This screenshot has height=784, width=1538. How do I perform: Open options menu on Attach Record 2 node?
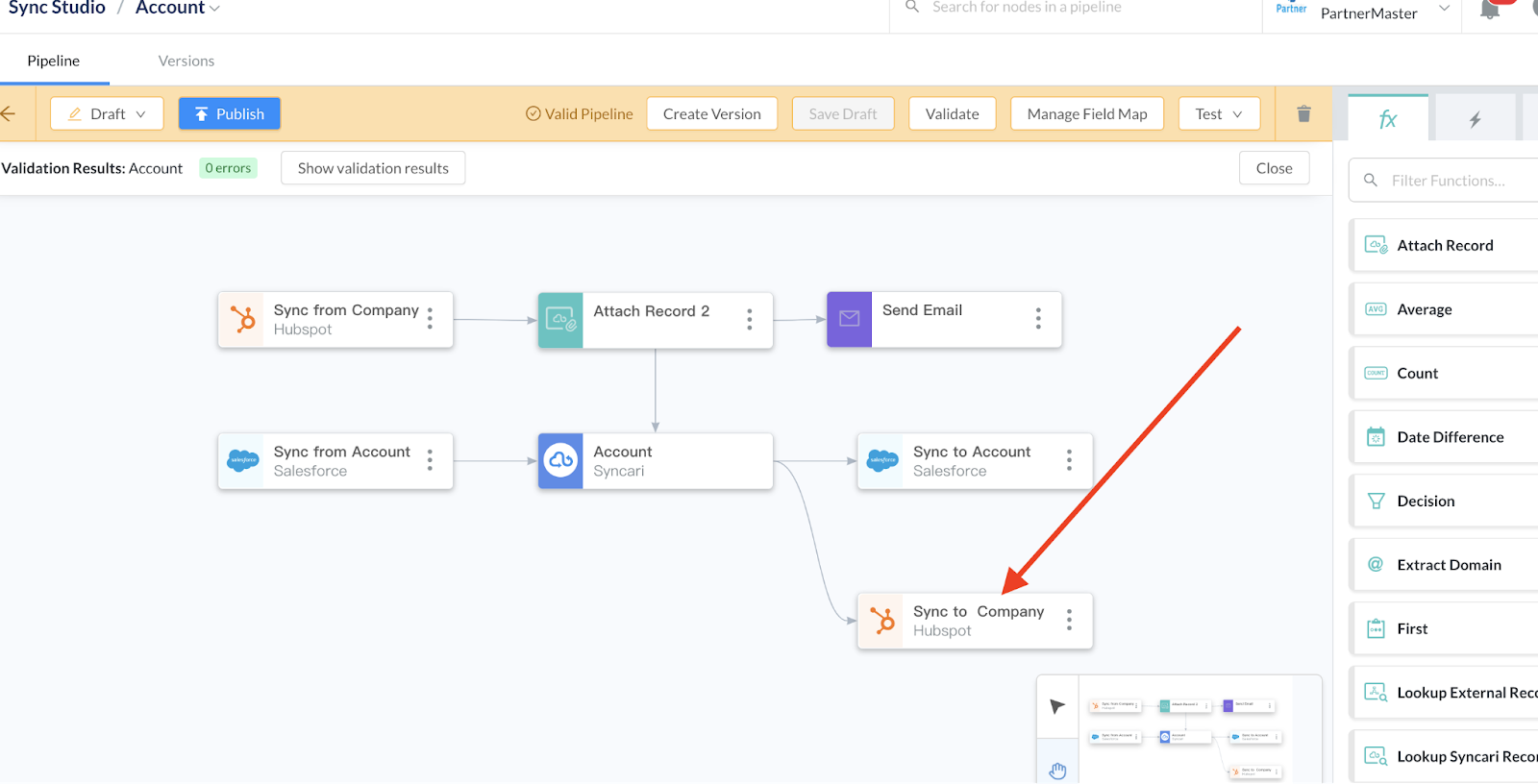[750, 320]
